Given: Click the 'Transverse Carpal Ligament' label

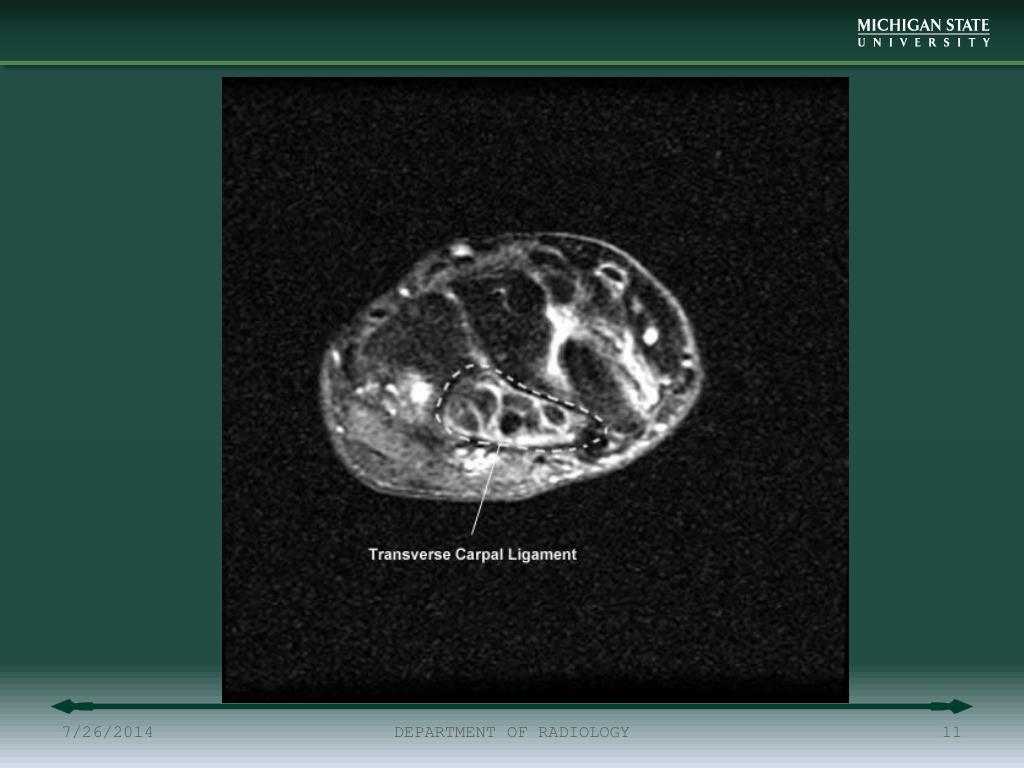Looking at the screenshot, I should (472, 554).
